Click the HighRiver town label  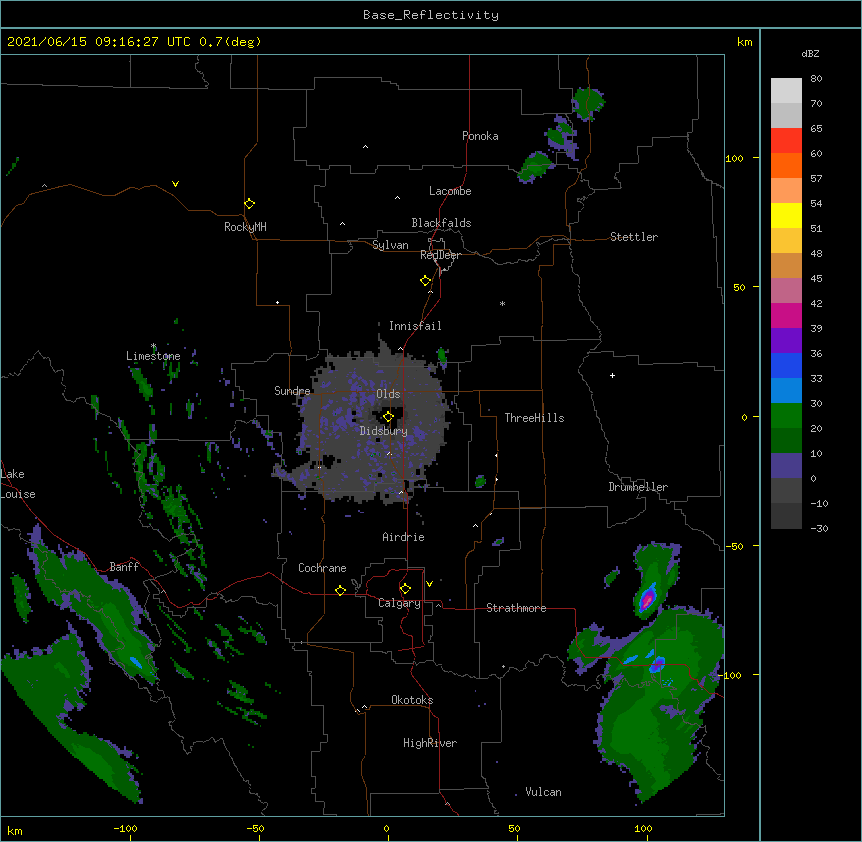430,743
